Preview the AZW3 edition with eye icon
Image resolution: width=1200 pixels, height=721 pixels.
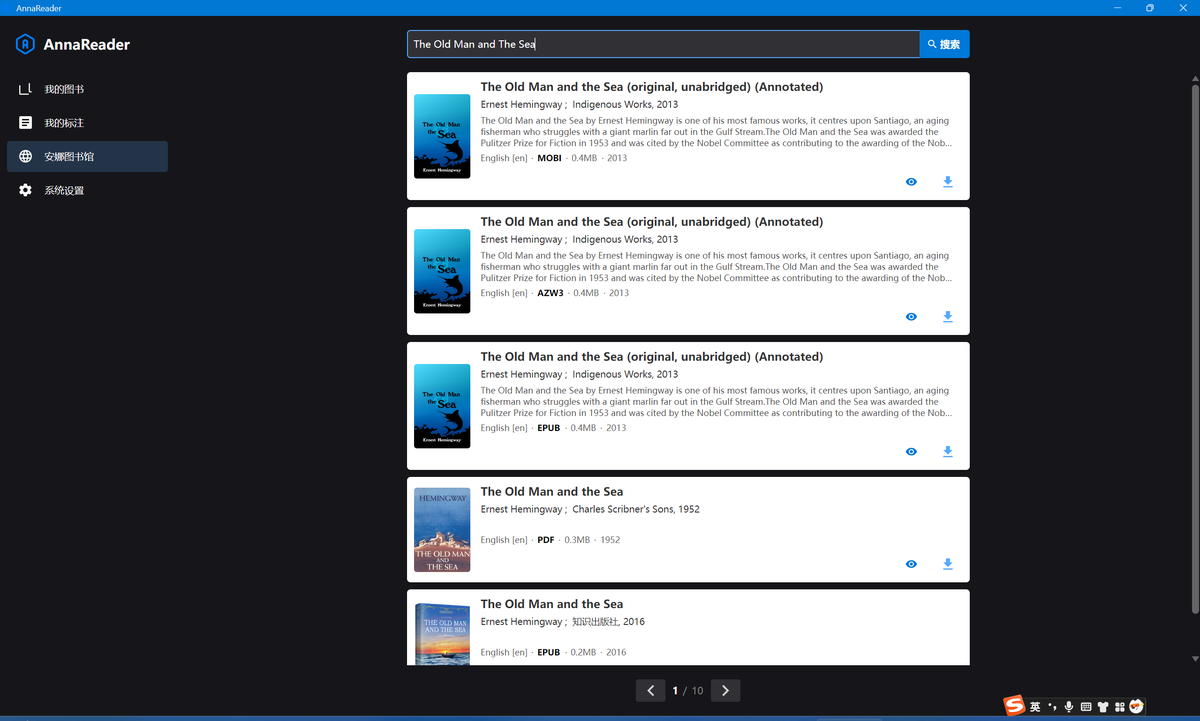(911, 317)
